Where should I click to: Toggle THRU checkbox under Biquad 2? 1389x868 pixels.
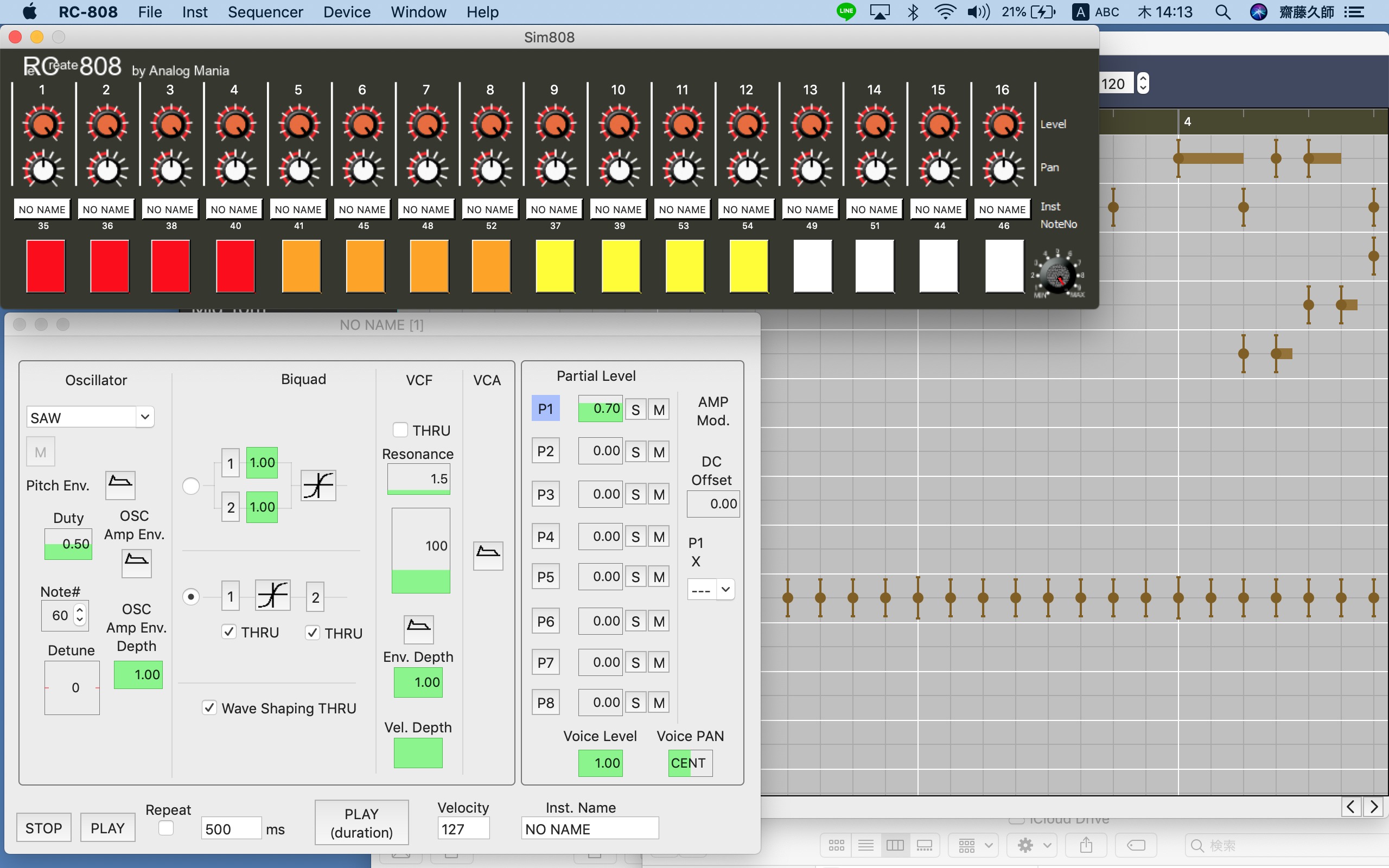312,633
